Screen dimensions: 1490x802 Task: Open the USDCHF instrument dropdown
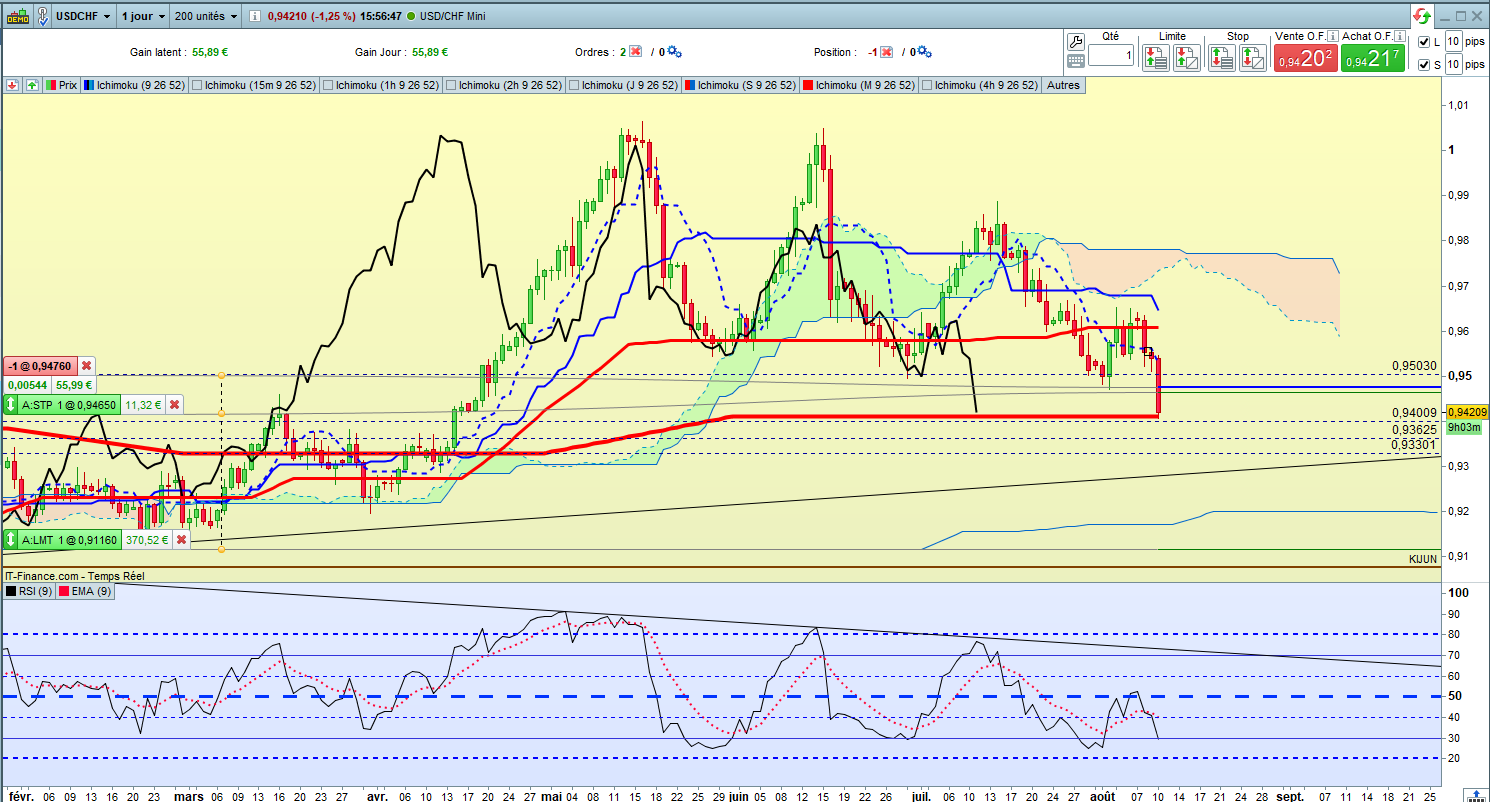(x=83, y=17)
